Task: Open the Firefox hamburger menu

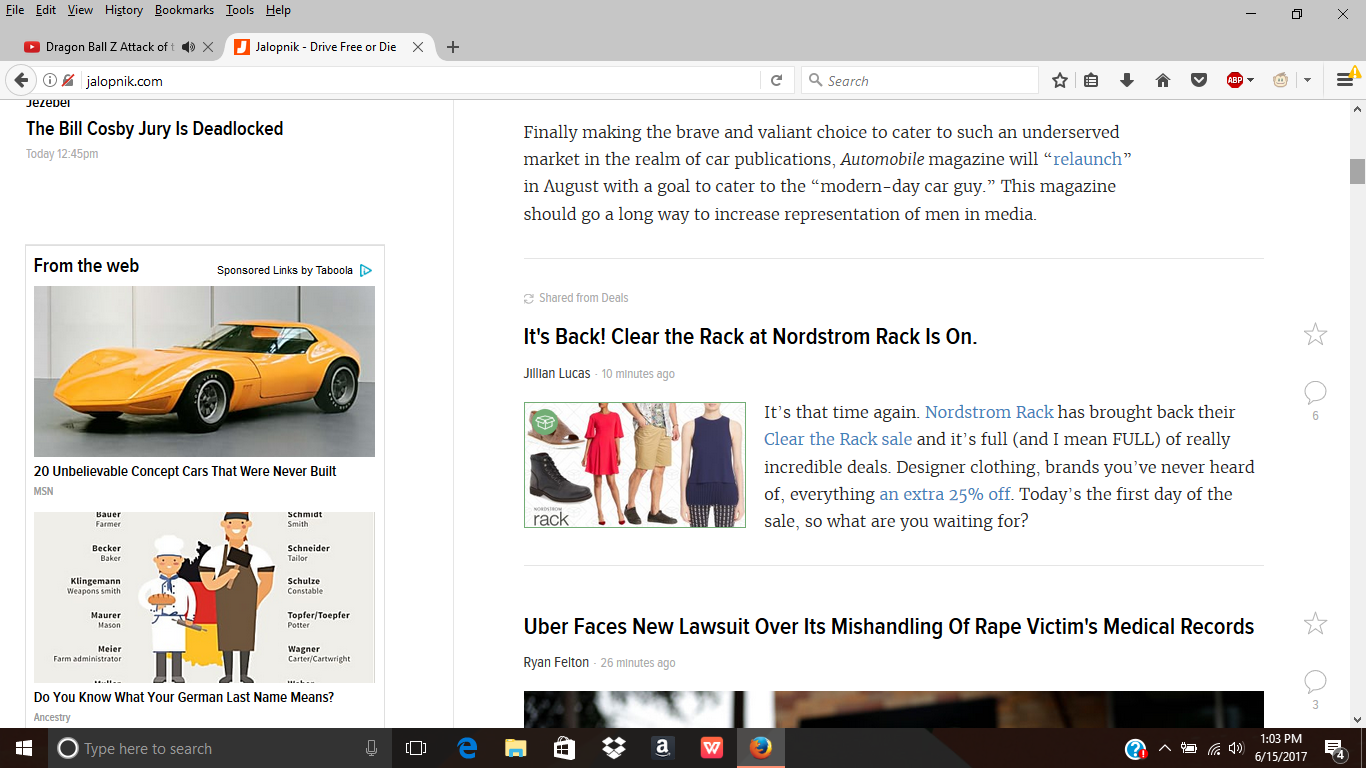Action: [x=1345, y=80]
